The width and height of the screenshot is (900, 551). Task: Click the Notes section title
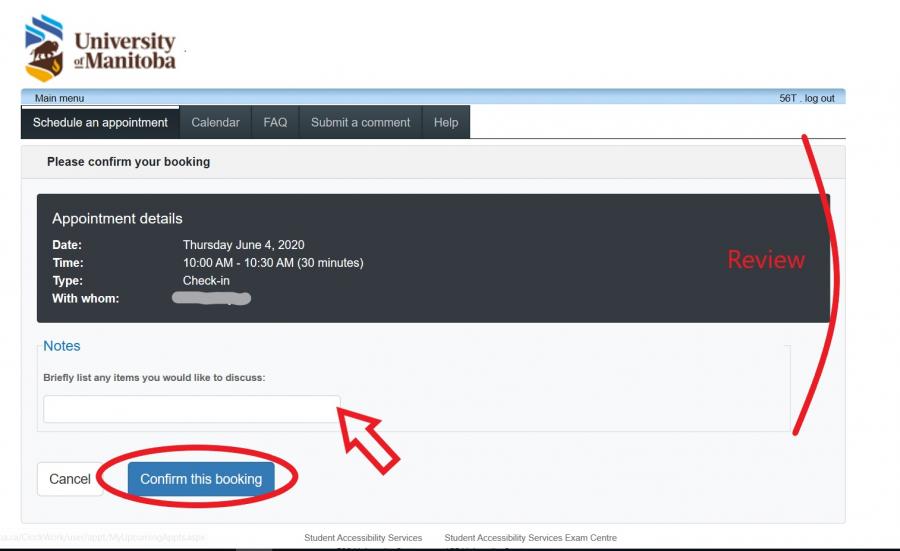point(62,346)
